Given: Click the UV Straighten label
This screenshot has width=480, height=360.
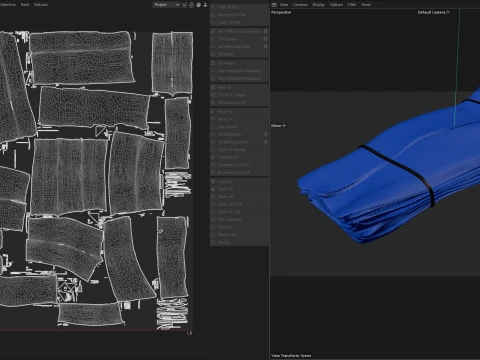Looking at the screenshot, I should [229, 134].
